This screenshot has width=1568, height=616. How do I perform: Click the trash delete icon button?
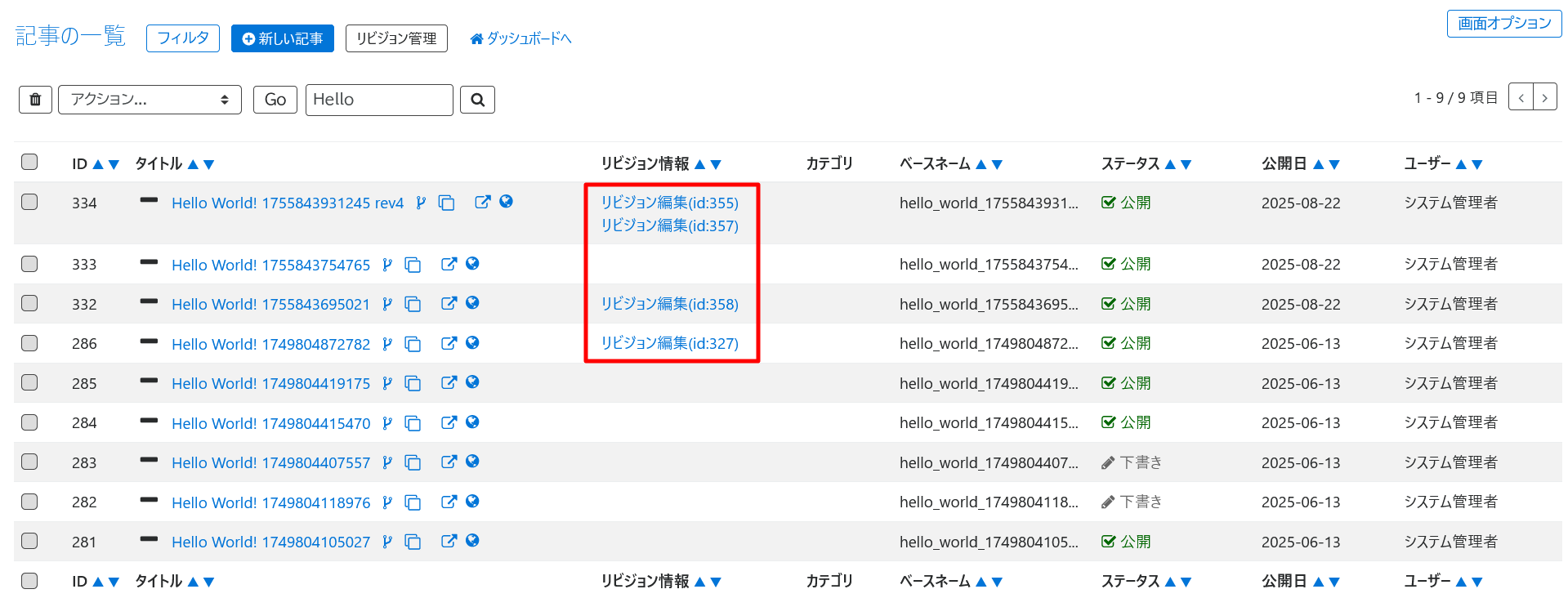(x=35, y=100)
